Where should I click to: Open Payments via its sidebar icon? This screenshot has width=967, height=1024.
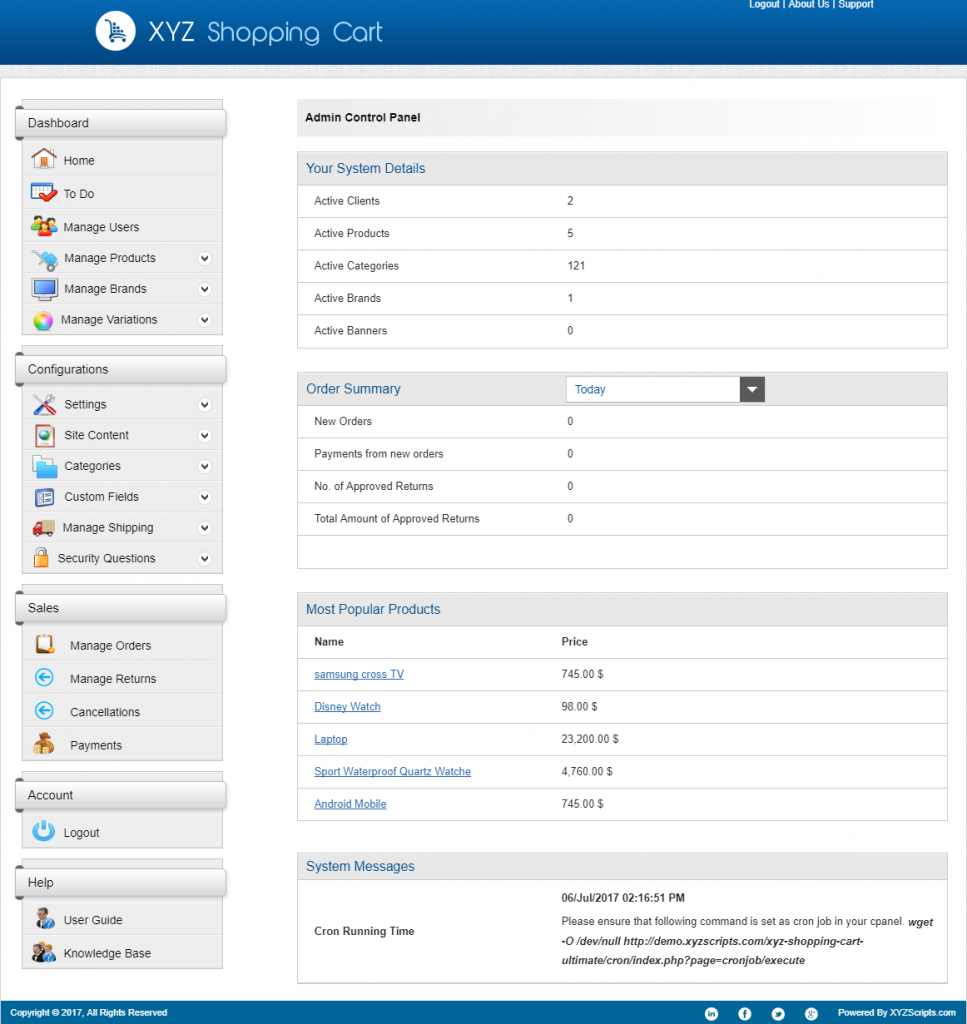[x=44, y=743]
